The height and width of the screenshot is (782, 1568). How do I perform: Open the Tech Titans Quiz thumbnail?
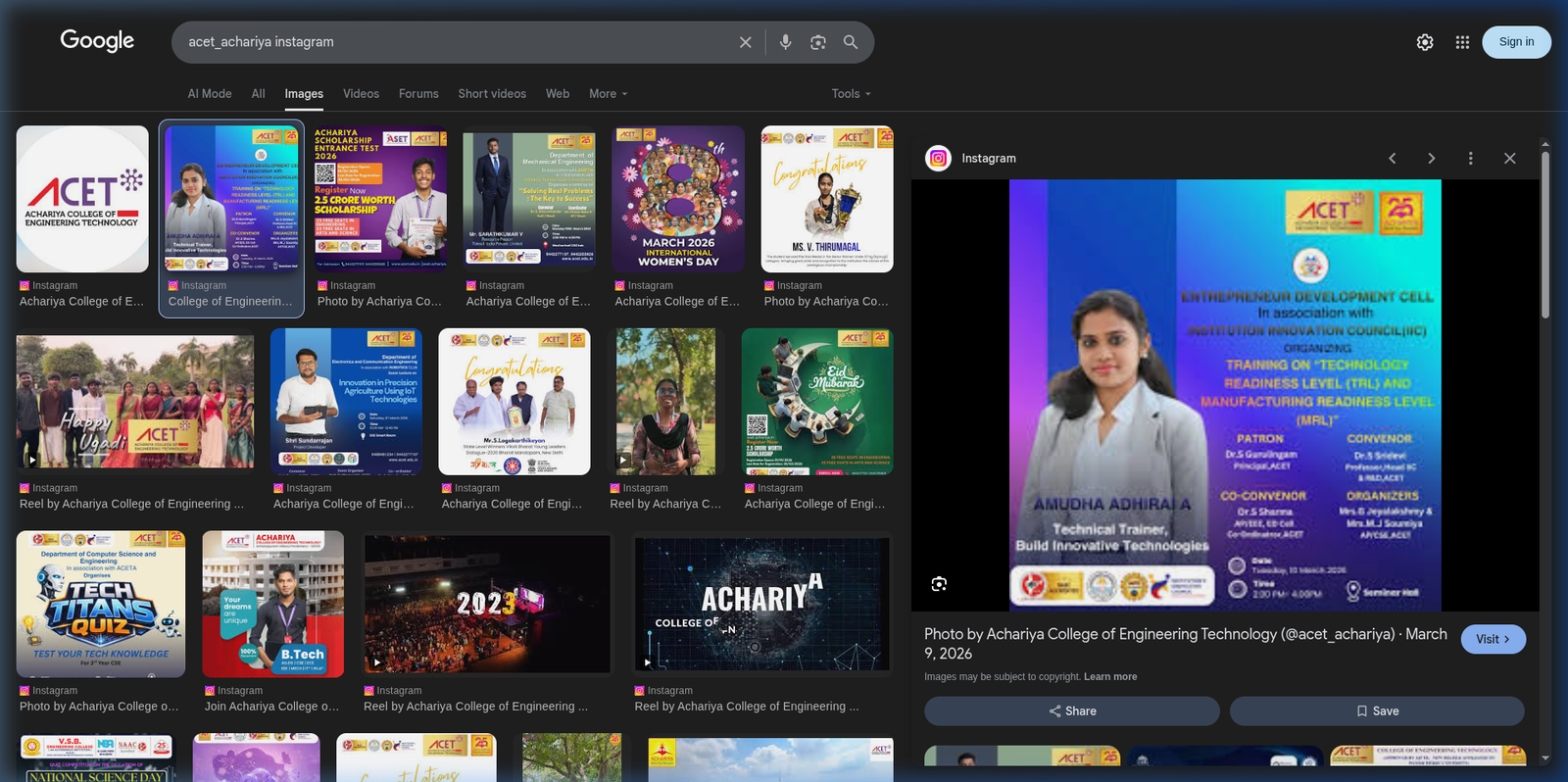101,605
